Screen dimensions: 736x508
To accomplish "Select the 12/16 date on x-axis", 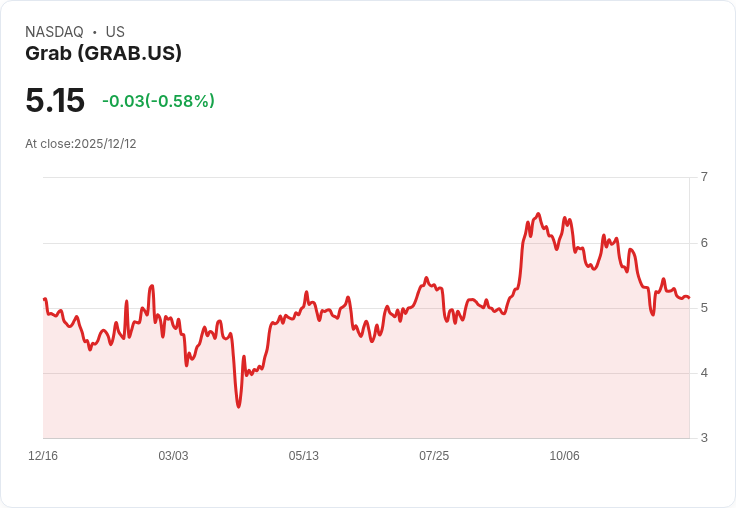I will (x=43, y=456).
